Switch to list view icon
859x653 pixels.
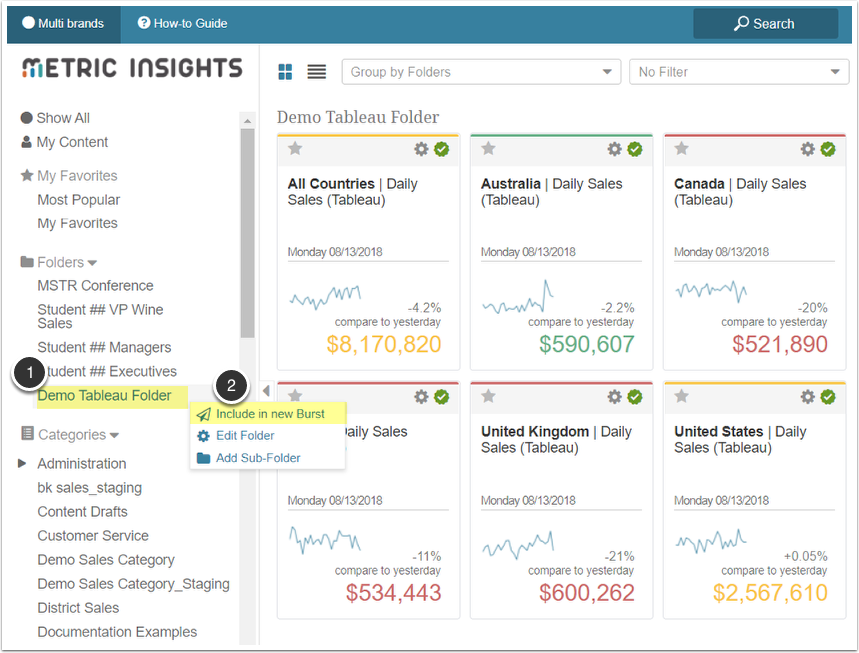pos(317,72)
